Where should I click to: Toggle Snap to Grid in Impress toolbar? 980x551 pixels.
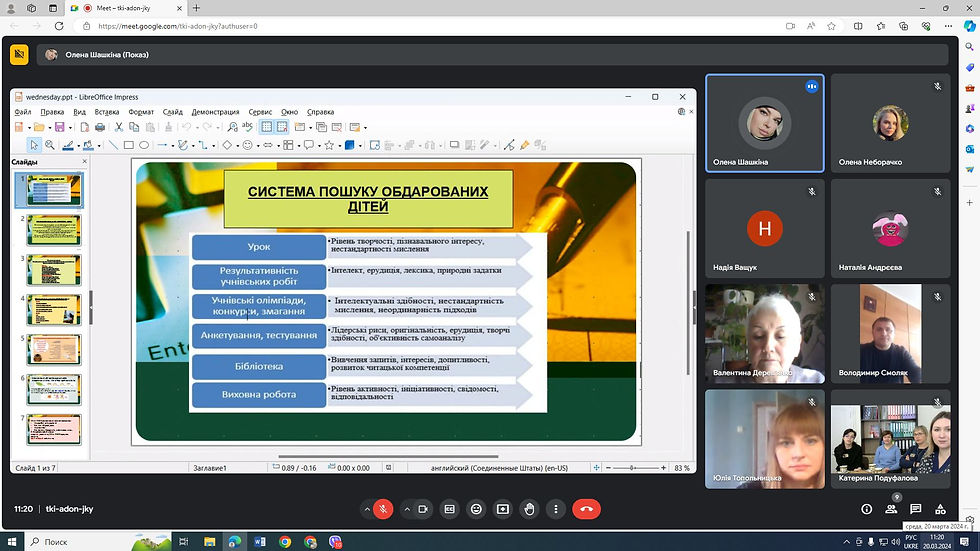[282, 127]
